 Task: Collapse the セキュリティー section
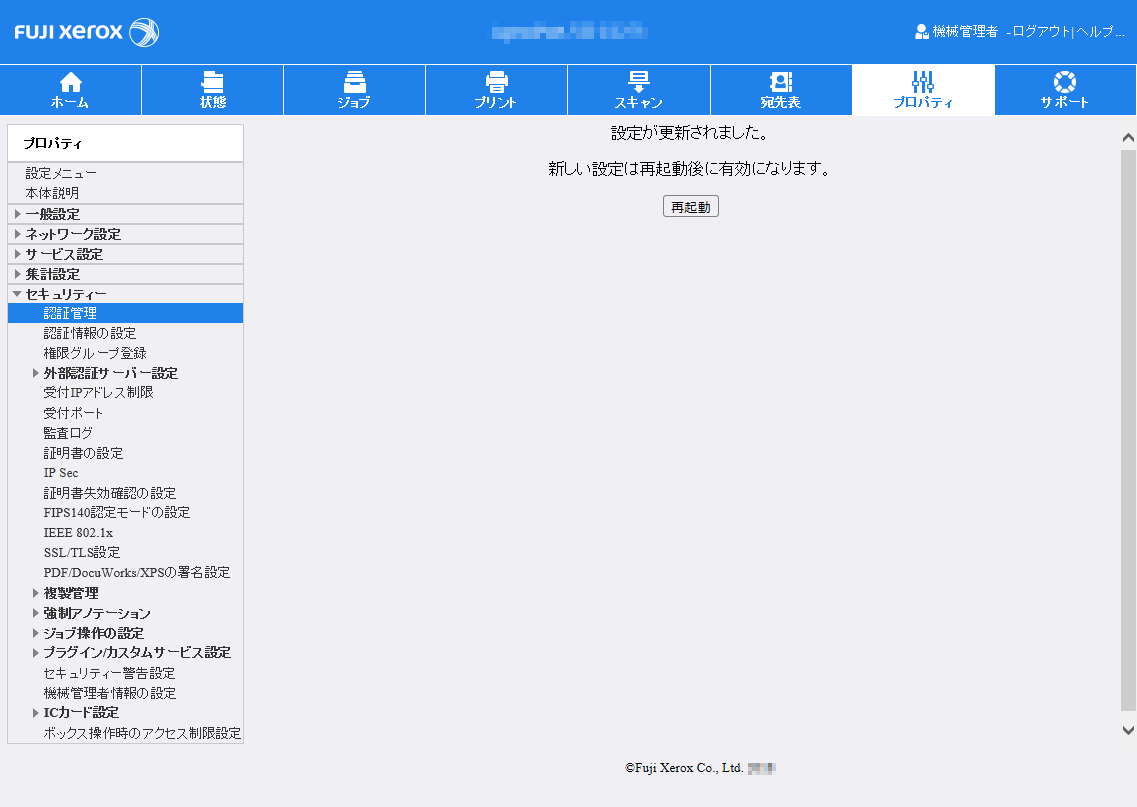click(17, 294)
